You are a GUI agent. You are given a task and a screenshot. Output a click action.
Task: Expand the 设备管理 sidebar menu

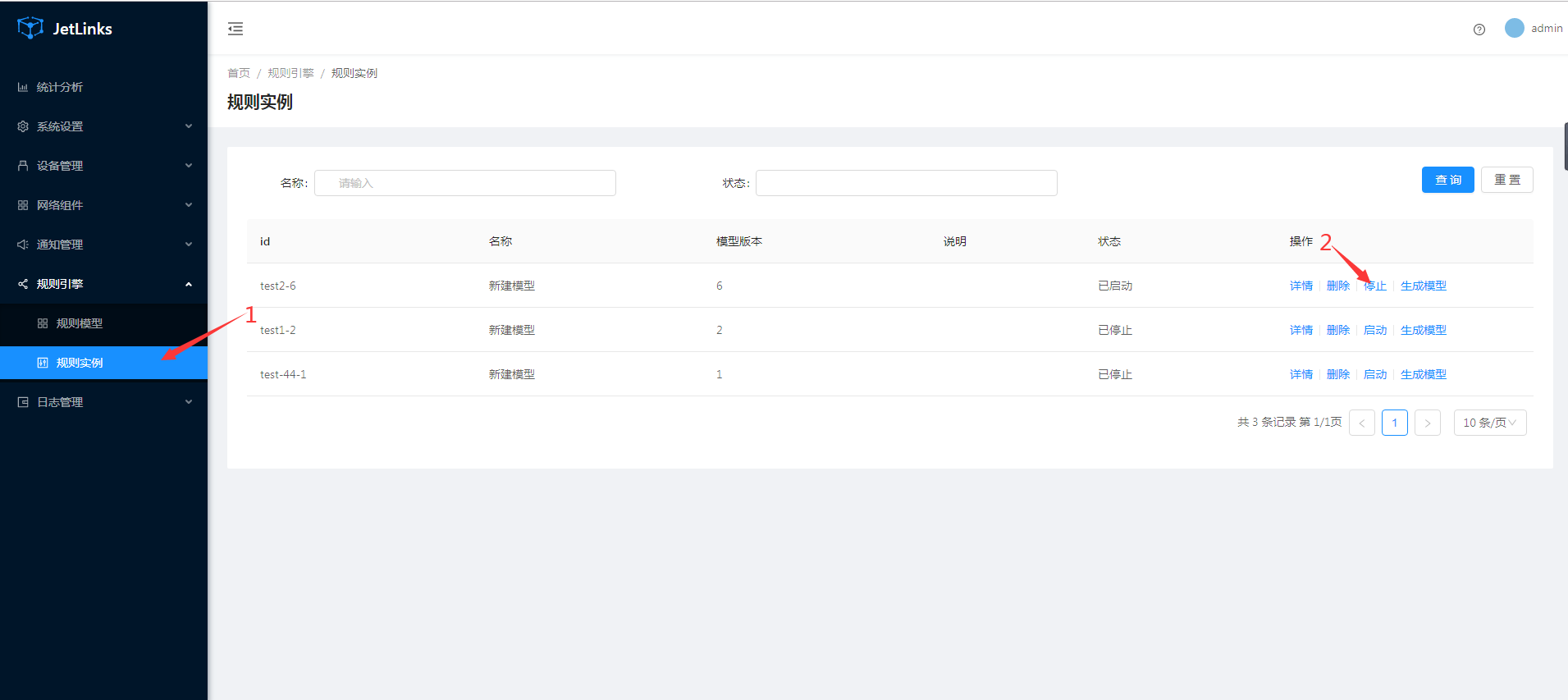103,166
